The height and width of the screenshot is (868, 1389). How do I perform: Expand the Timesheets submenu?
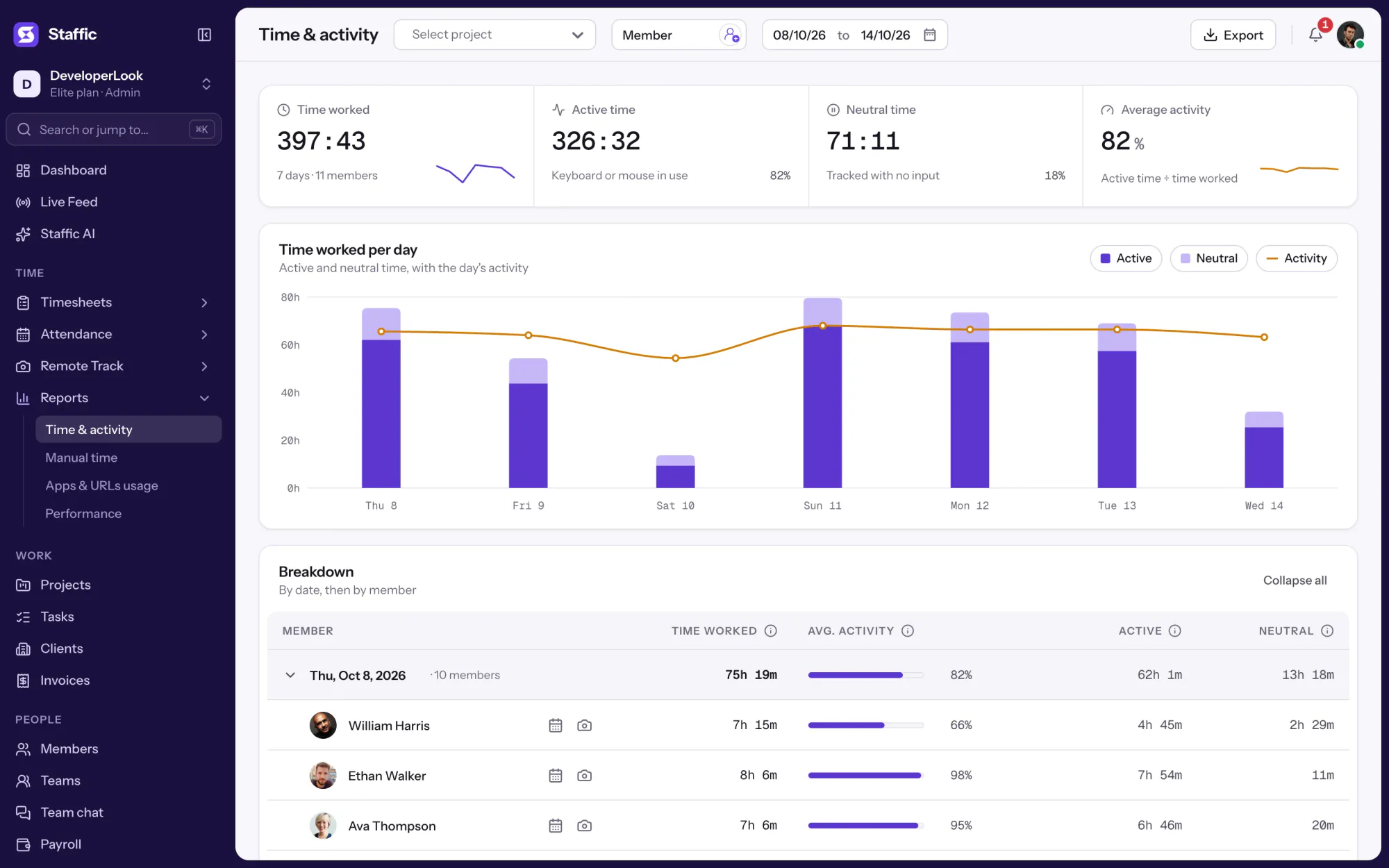204,303
